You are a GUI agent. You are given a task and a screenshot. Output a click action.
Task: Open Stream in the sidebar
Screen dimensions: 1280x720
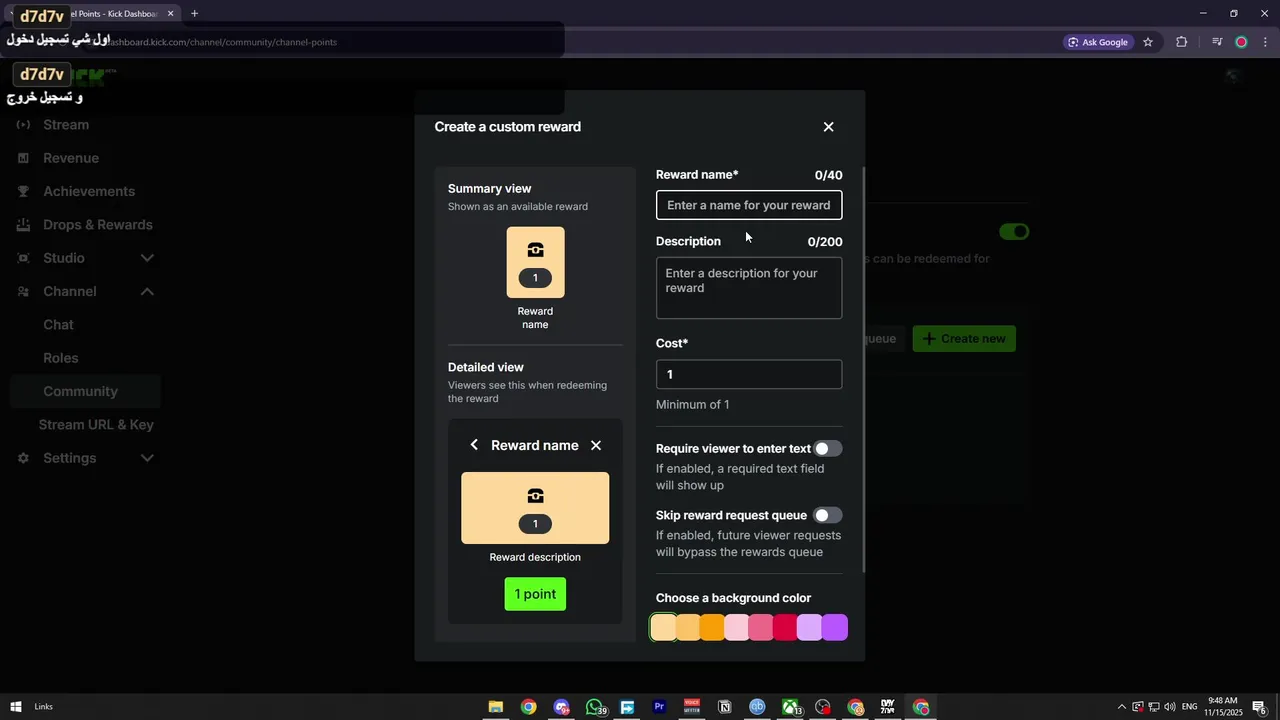coord(66,125)
